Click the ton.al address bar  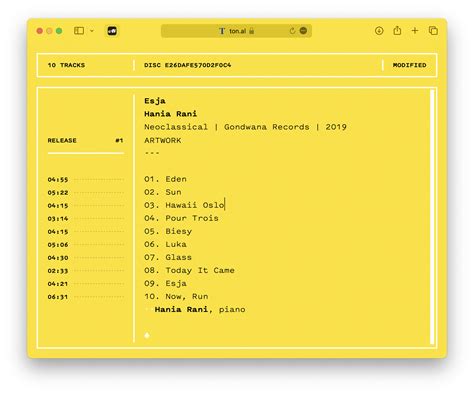[x=236, y=31]
